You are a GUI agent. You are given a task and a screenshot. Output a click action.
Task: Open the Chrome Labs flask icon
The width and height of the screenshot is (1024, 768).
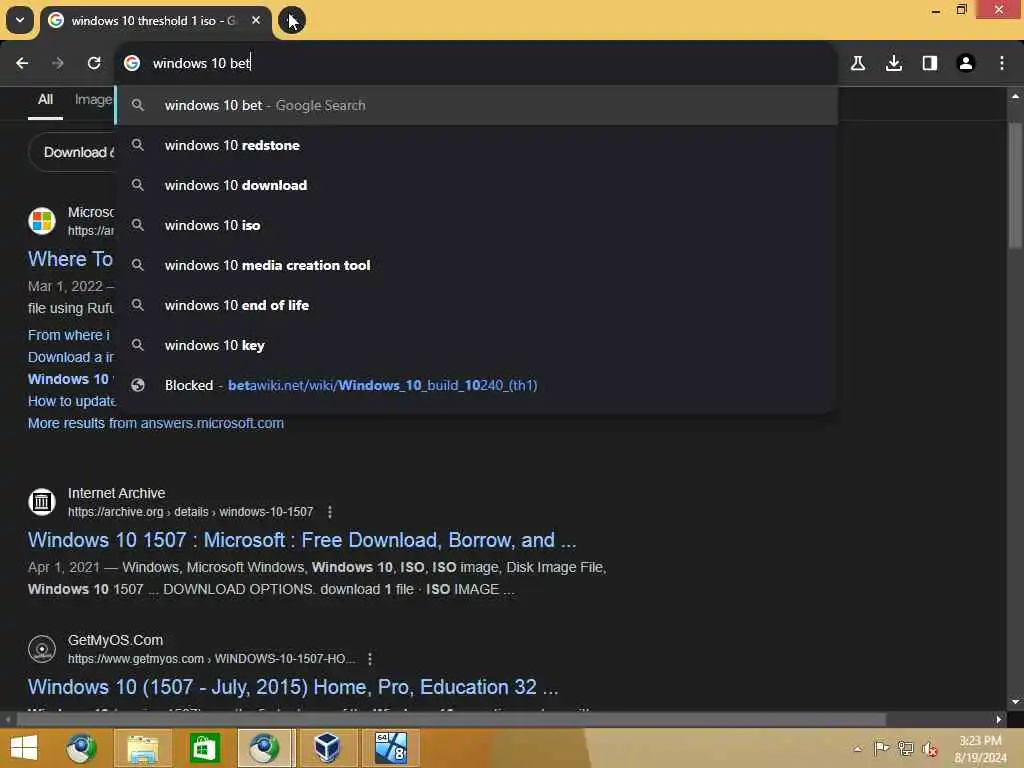pyautogui.click(x=858, y=63)
